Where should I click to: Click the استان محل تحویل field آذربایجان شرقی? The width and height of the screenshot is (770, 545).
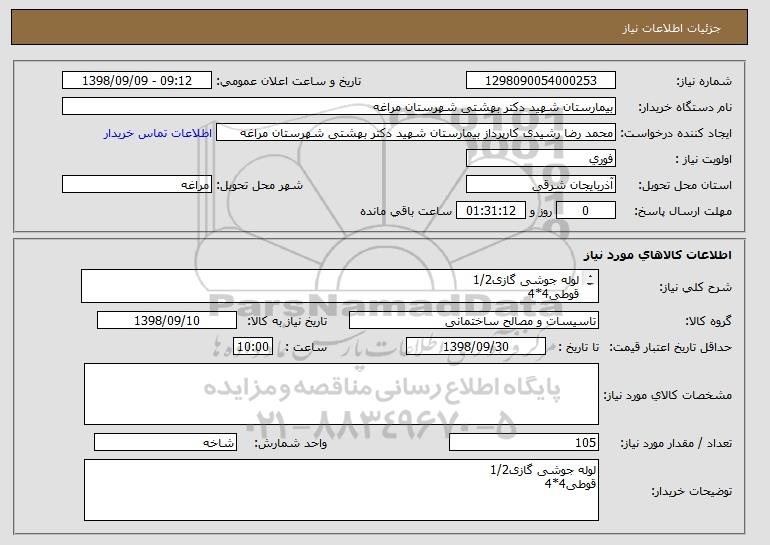coord(541,185)
